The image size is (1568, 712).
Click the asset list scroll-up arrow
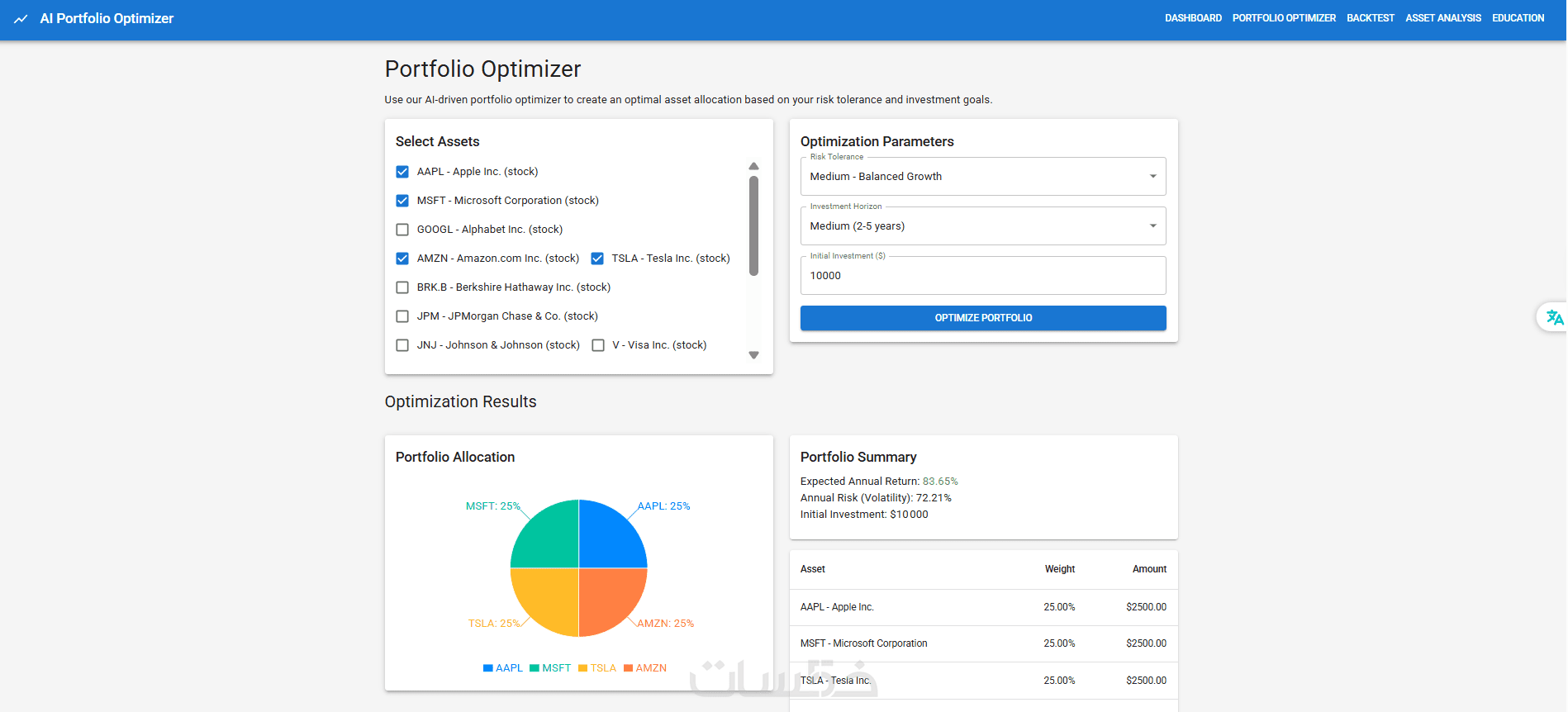tap(753, 166)
